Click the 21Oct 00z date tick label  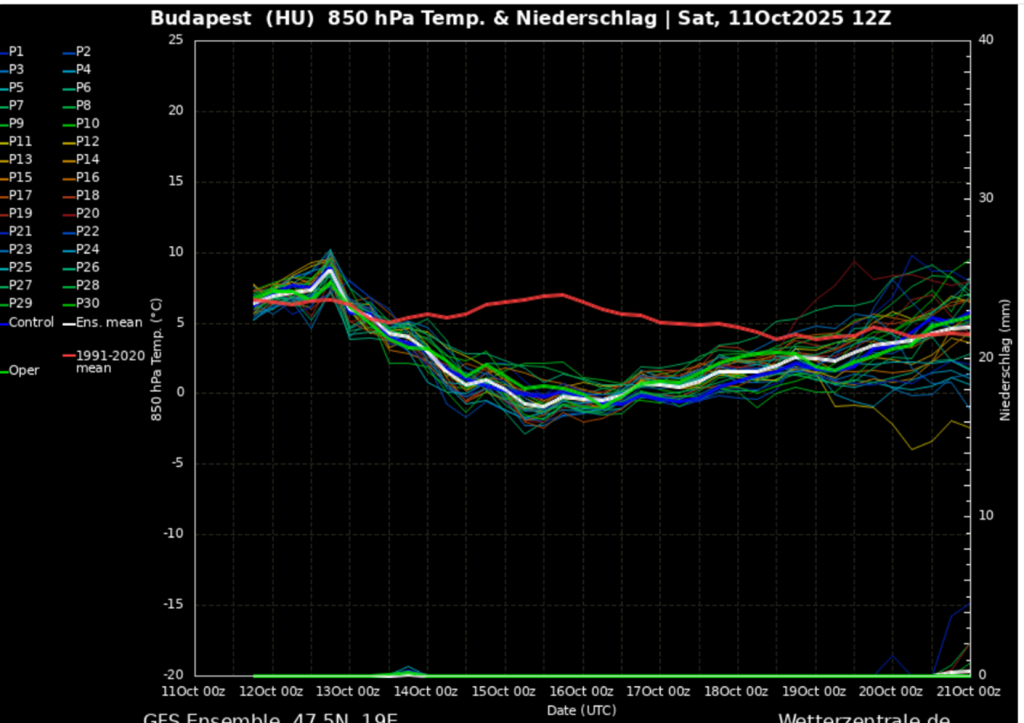pos(969,692)
